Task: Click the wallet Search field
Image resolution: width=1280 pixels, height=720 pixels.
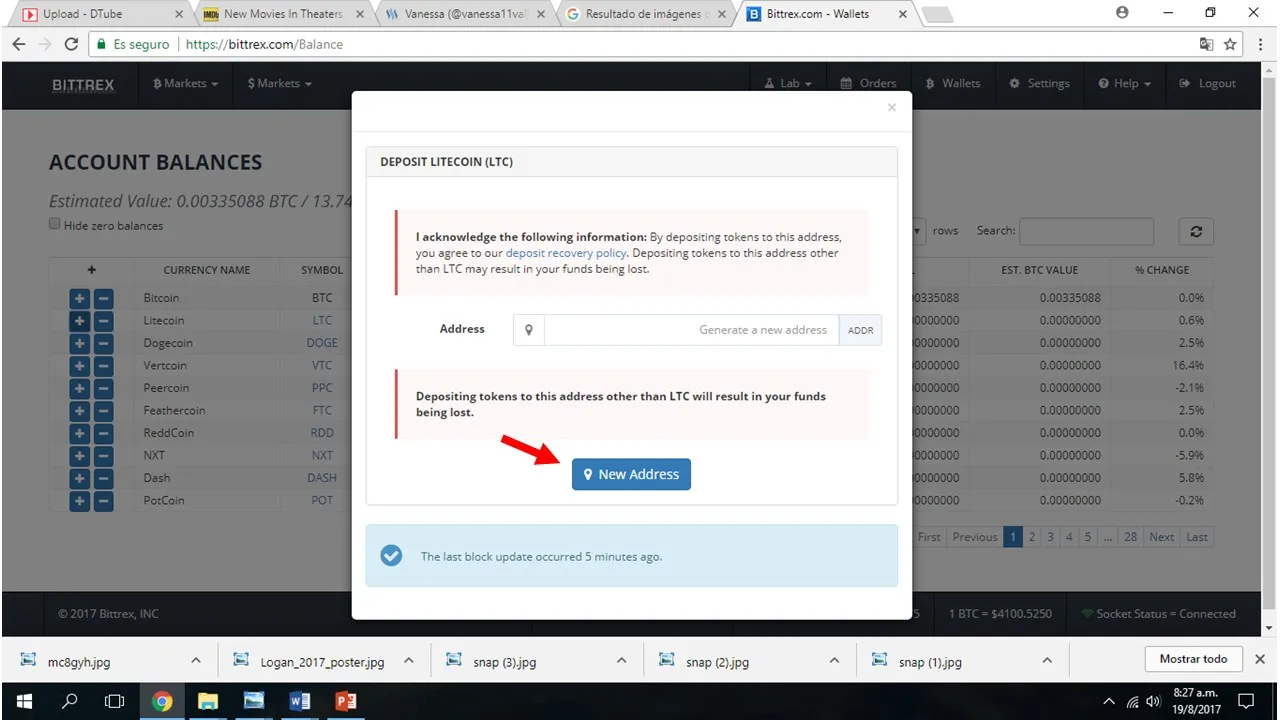Action: tap(1086, 231)
